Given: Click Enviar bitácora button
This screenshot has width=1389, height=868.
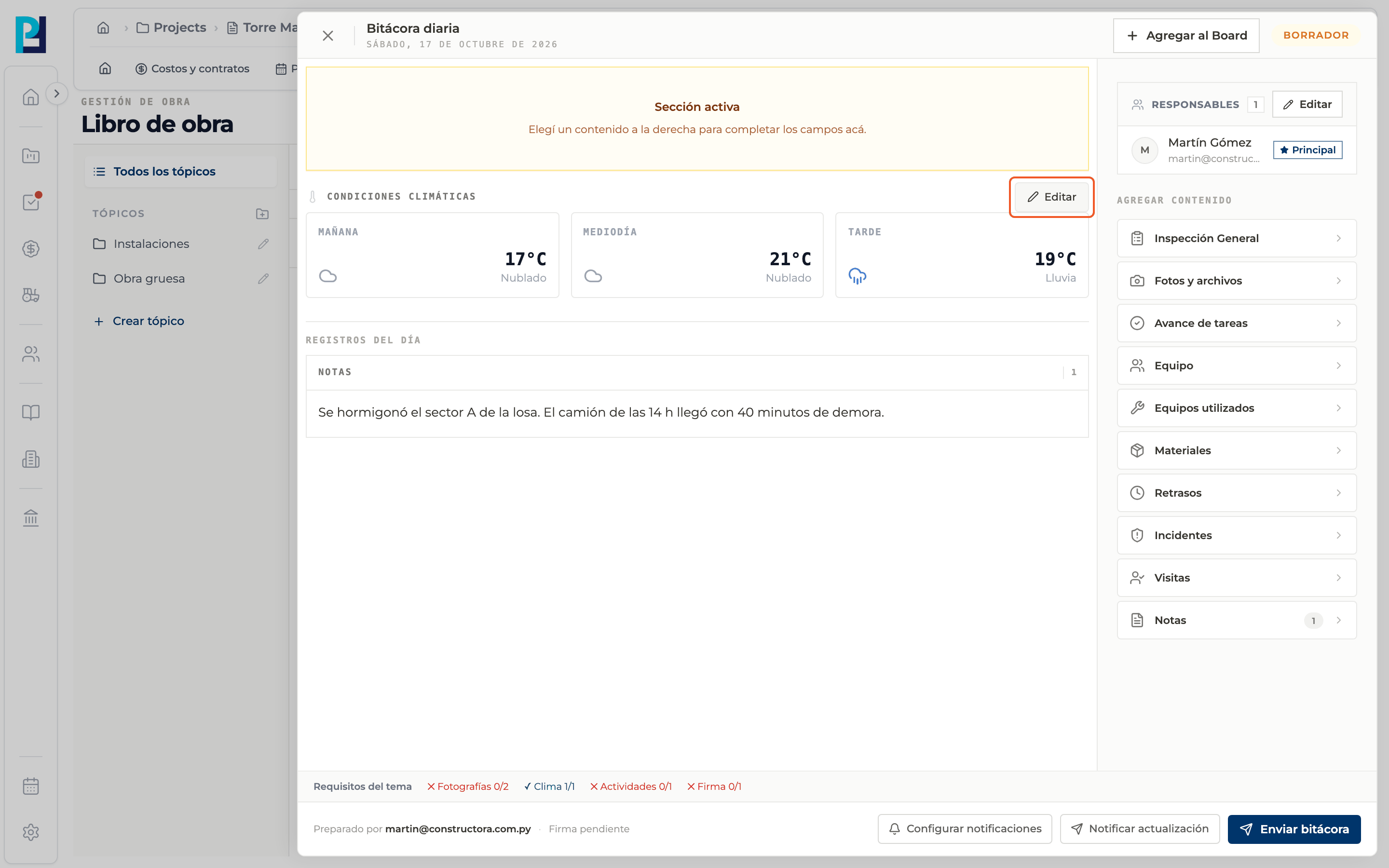Looking at the screenshot, I should pyautogui.click(x=1294, y=829).
